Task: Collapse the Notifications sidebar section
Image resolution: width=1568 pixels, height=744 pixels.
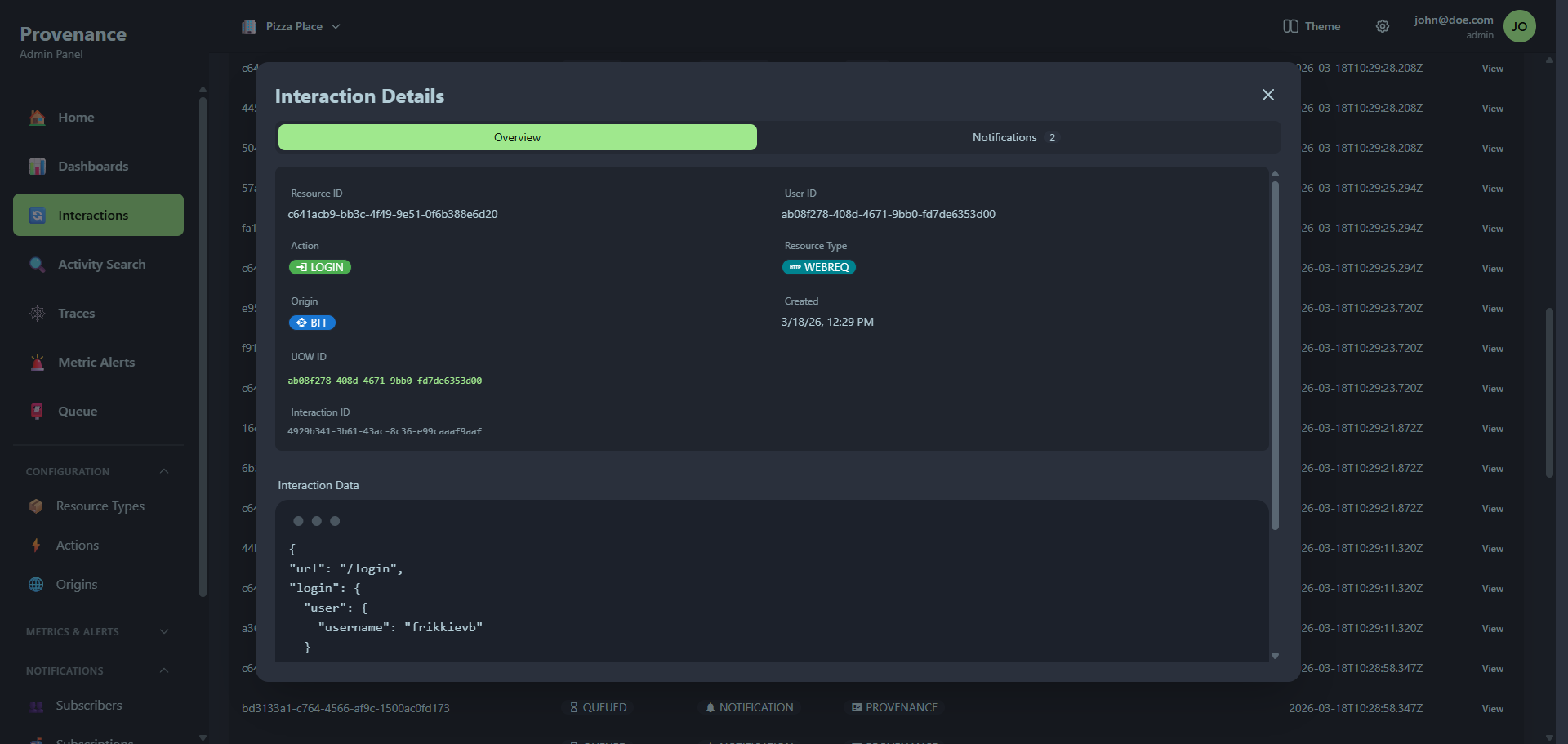Action: point(164,670)
